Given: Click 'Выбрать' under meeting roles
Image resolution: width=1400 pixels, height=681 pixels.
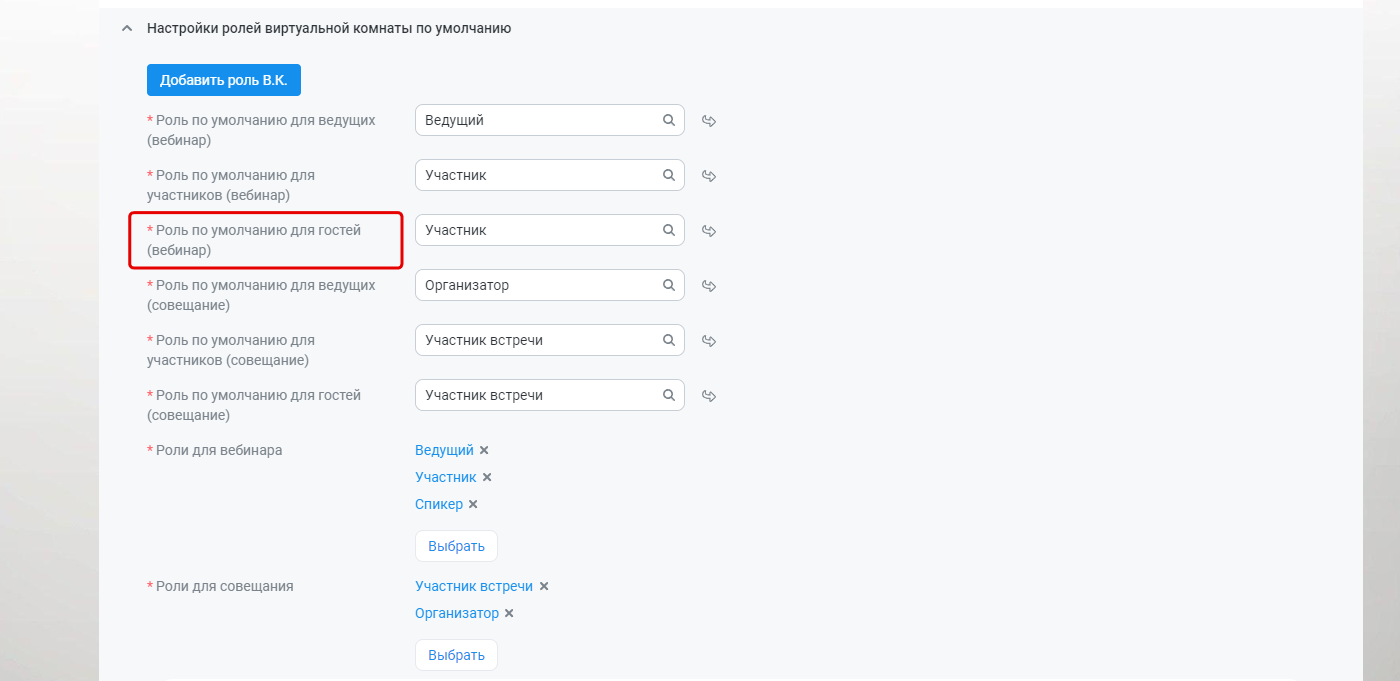Looking at the screenshot, I should 456,655.
